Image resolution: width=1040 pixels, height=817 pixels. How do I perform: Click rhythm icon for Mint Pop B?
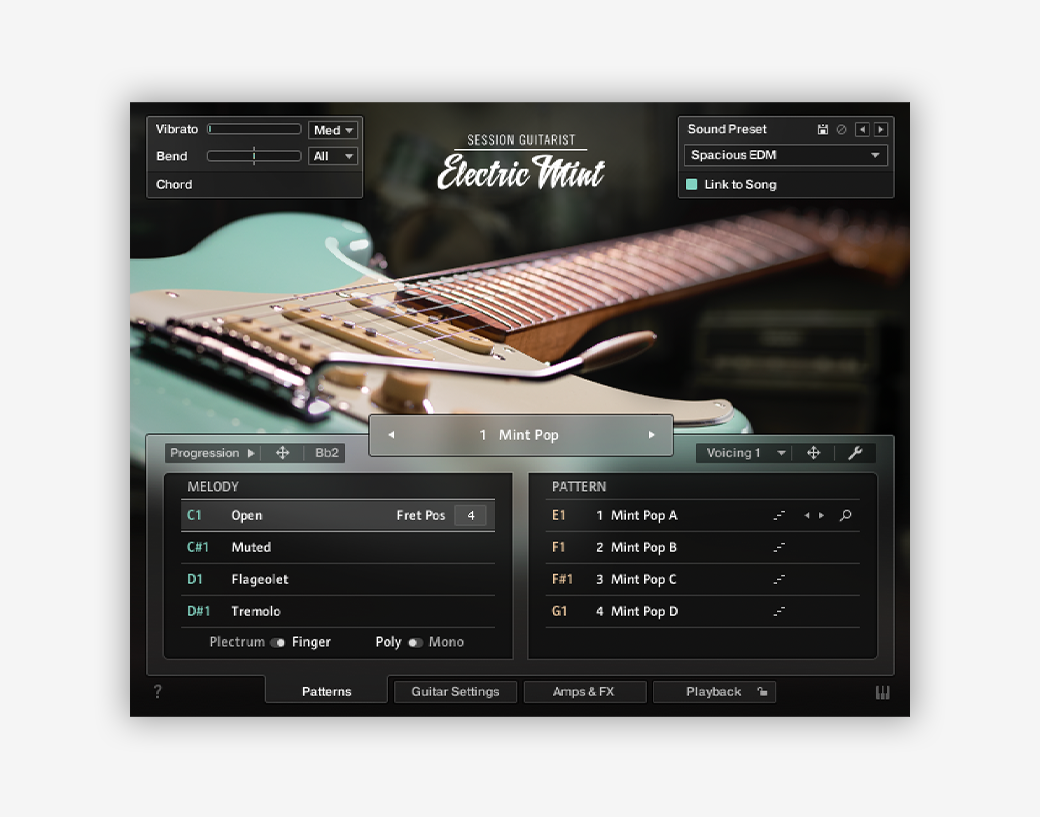point(779,547)
